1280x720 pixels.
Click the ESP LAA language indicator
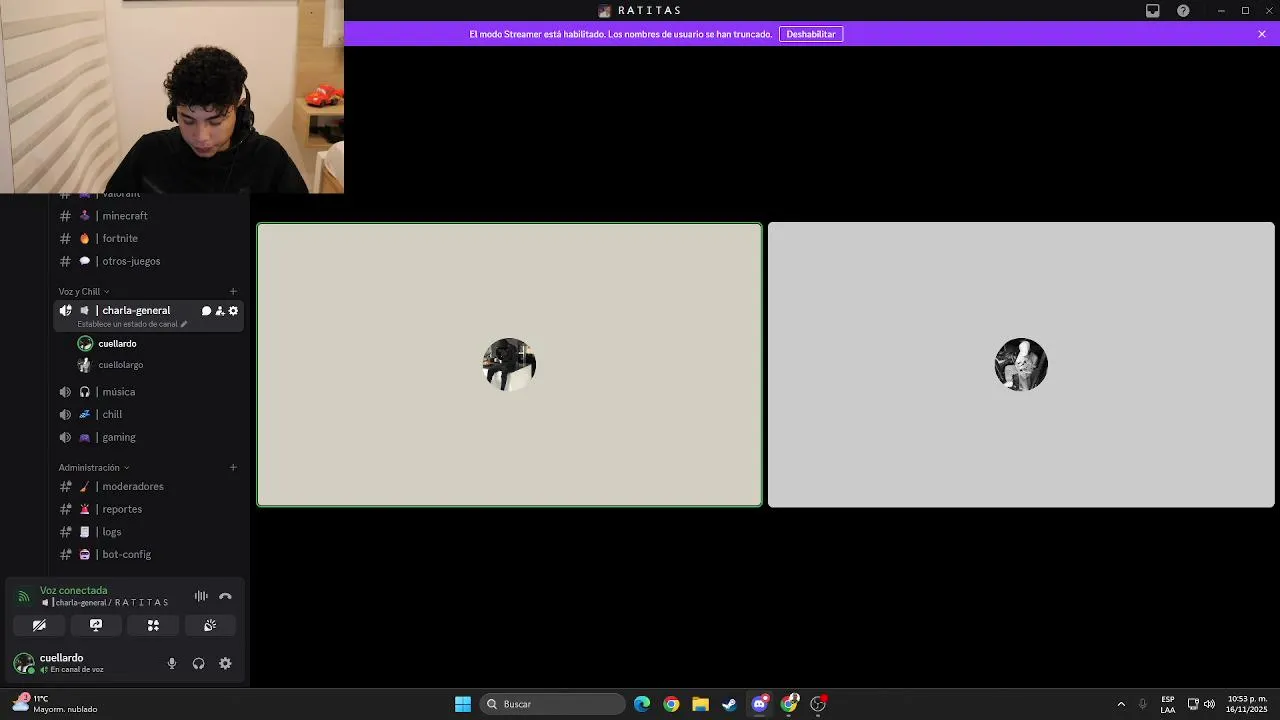(x=1168, y=704)
